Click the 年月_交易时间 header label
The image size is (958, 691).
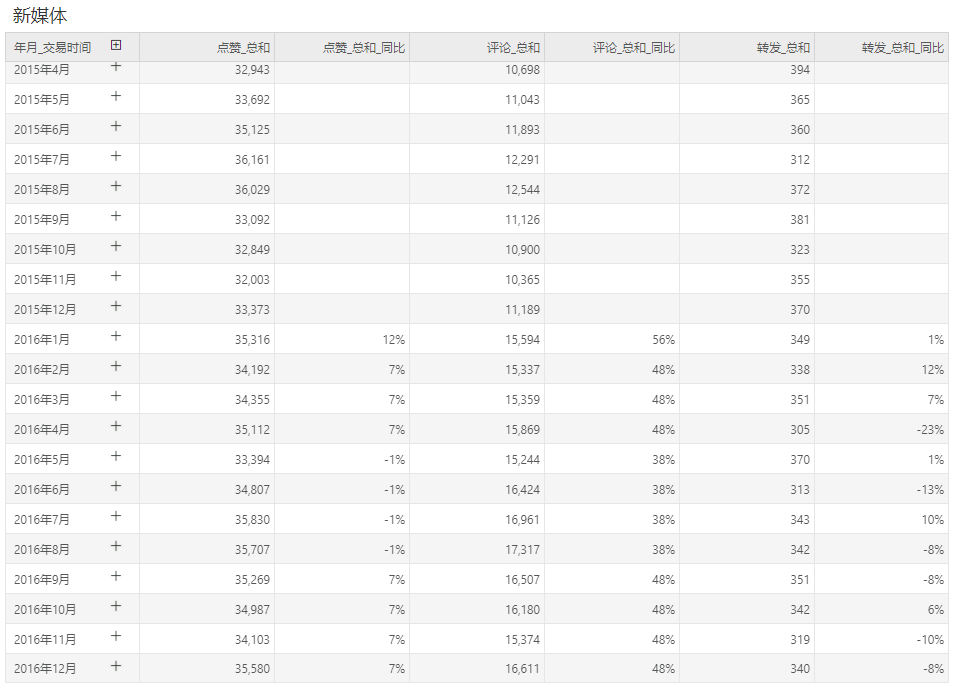(53, 48)
